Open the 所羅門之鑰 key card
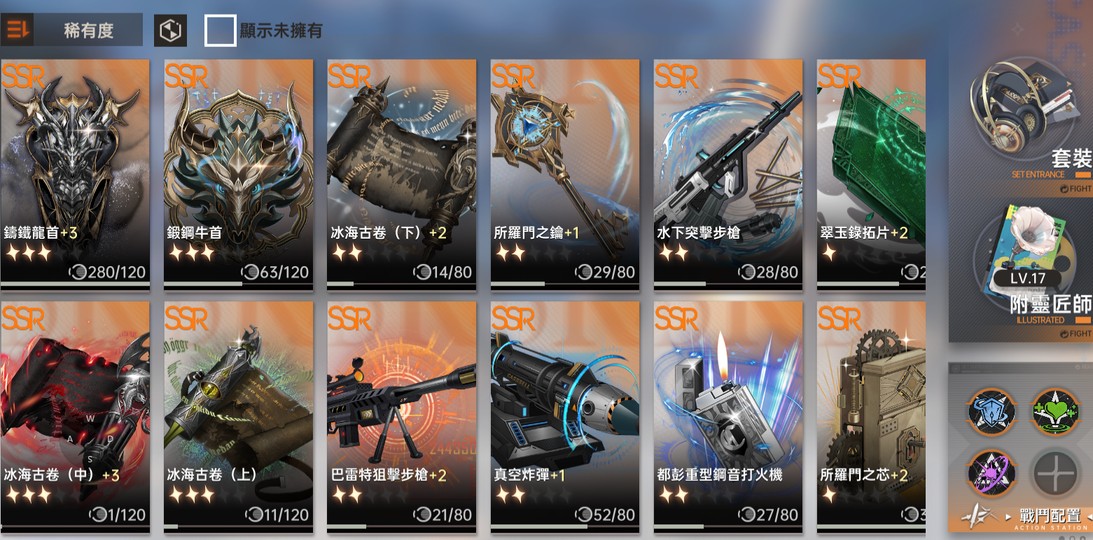Viewport: 1093px width, 540px height. (x=565, y=173)
